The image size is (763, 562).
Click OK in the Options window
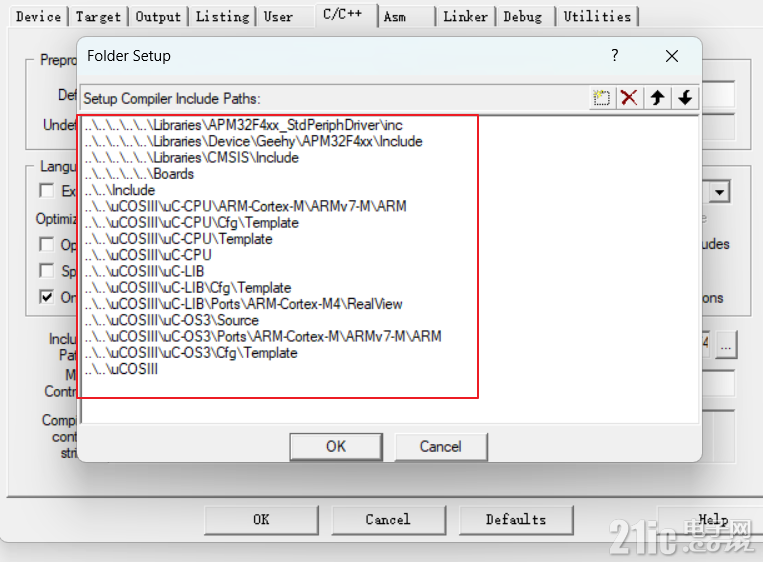(261, 520)
